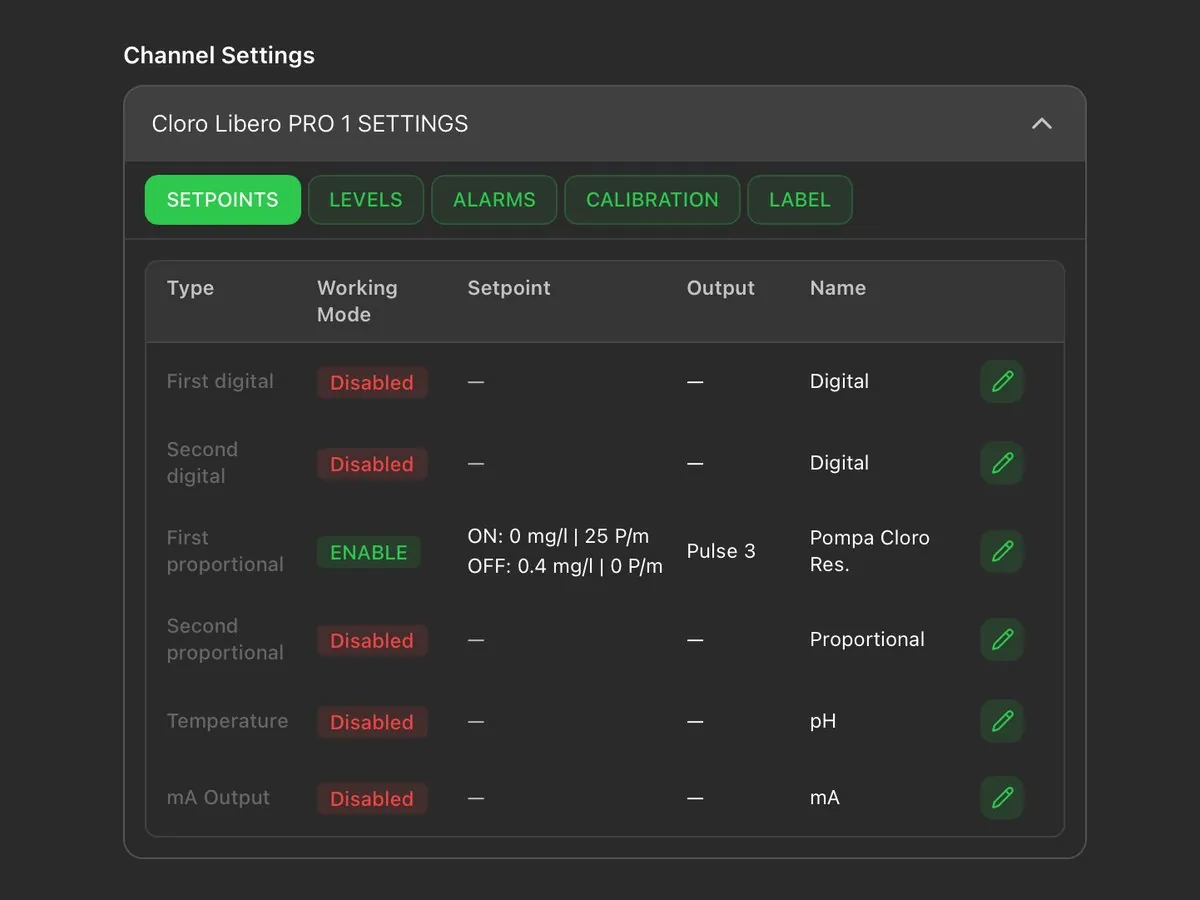Click the mA name in the mA Output row
Viewport: 1200px width, 900px height.
pyautogui.click(x=825, y=798)
